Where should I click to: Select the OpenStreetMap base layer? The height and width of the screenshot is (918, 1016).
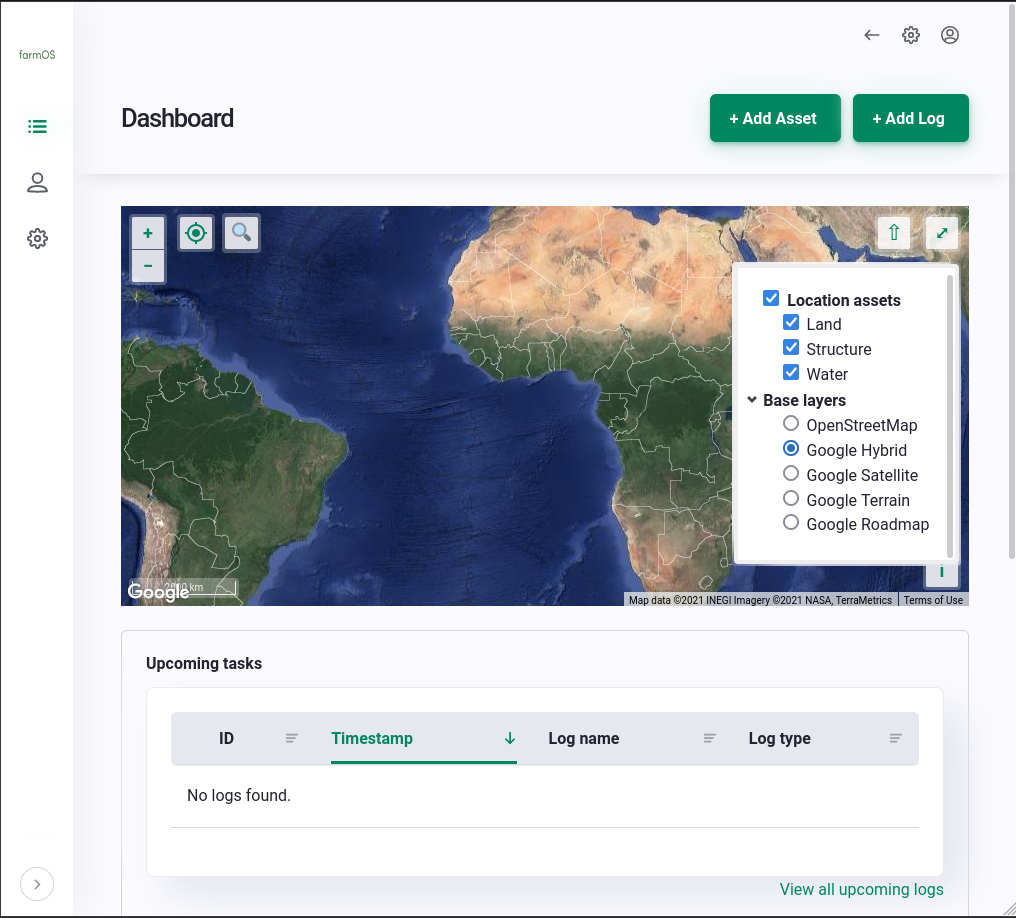[x=791, y=423]
